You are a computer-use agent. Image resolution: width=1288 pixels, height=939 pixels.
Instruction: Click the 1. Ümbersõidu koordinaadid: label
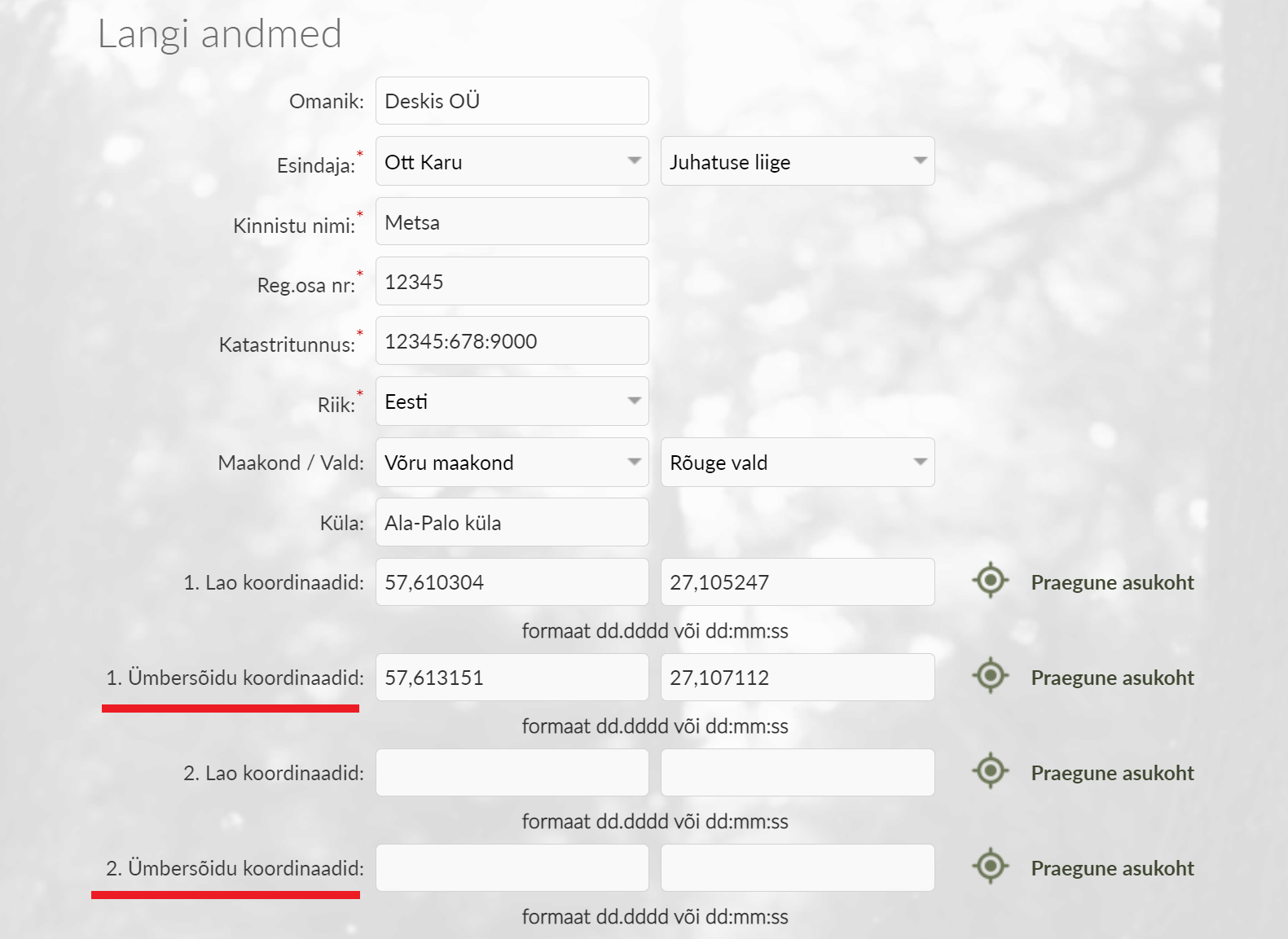click(235, 678)
